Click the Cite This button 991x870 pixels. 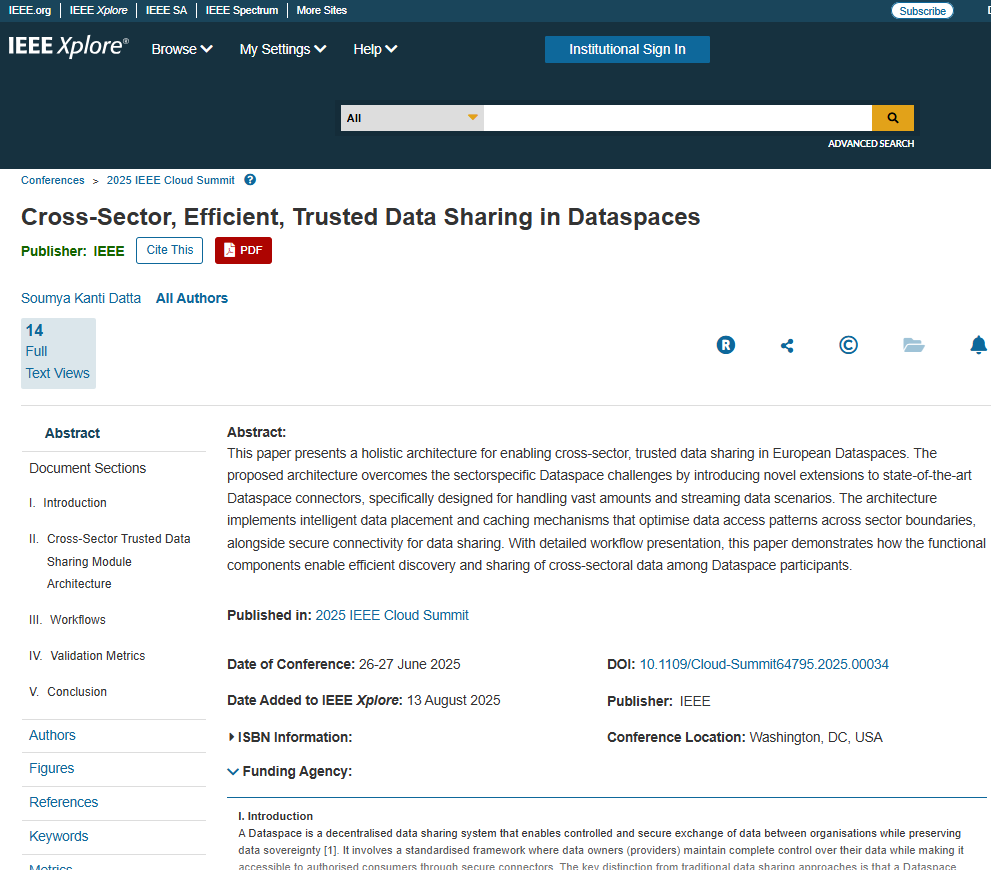tap(169, 250)
